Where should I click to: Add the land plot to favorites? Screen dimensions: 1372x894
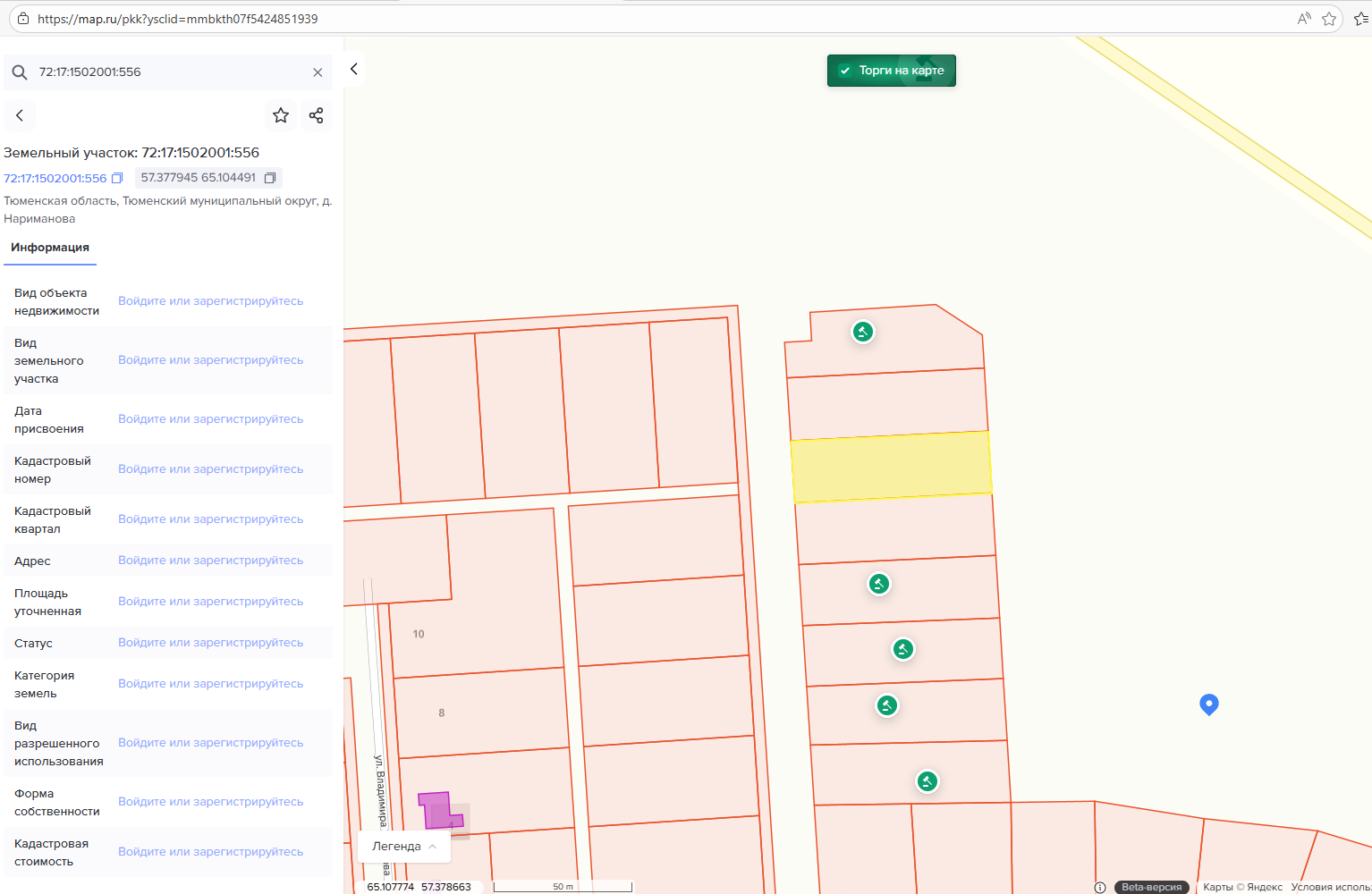pyautogui.click(x=281, y=115)
